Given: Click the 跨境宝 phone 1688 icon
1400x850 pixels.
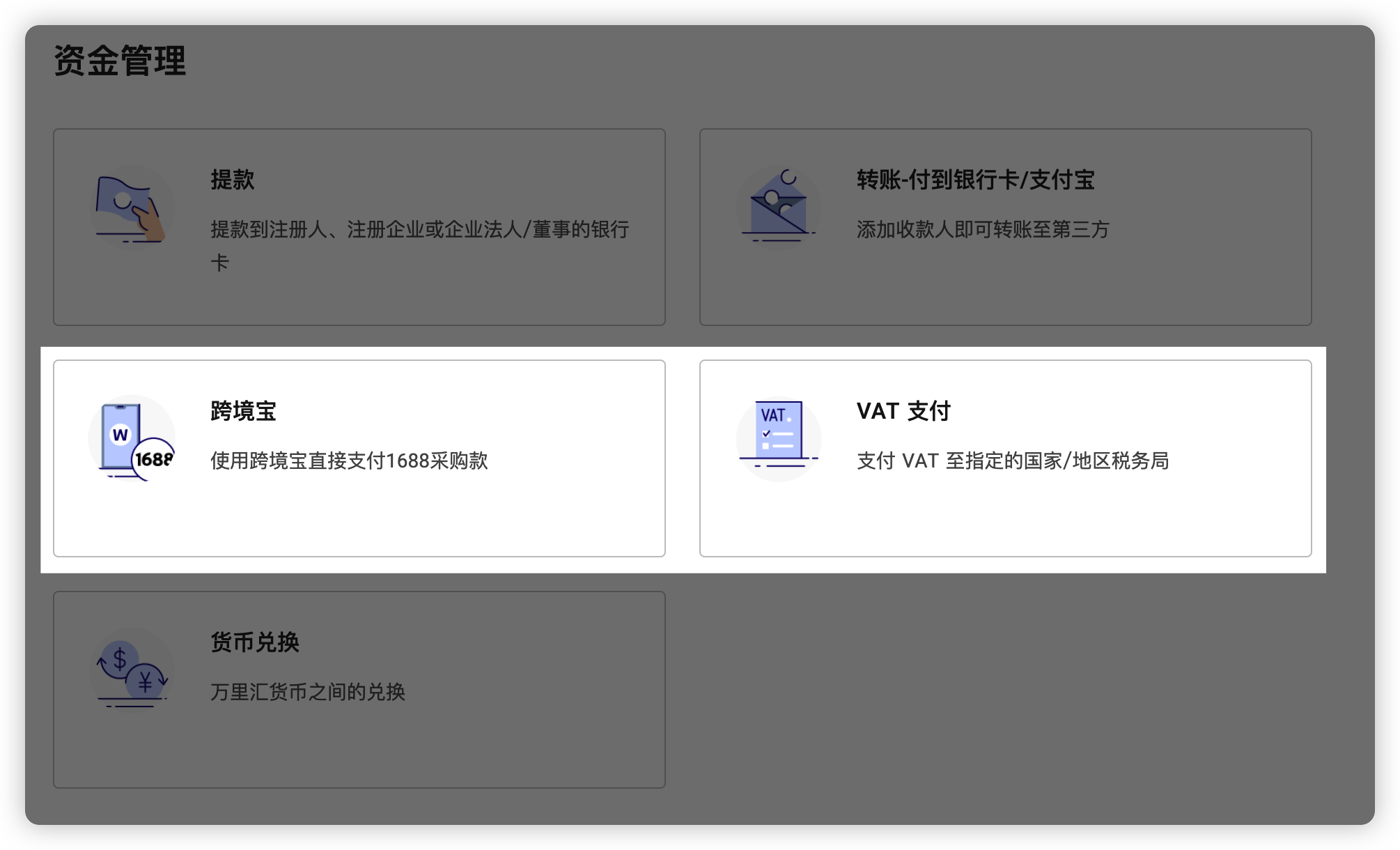Looking at the screenshot, I should [132, 439].
